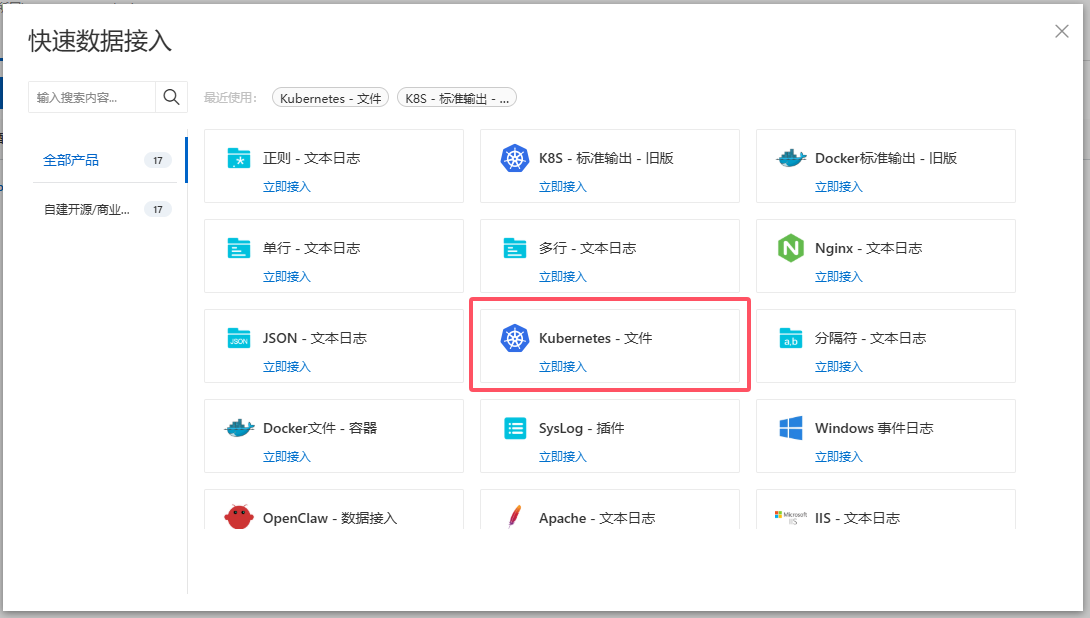The height and width of the screenshot is (618, 1090).
Task: Click the OpenClaw red mascot icon
Action: coord(238,517)
